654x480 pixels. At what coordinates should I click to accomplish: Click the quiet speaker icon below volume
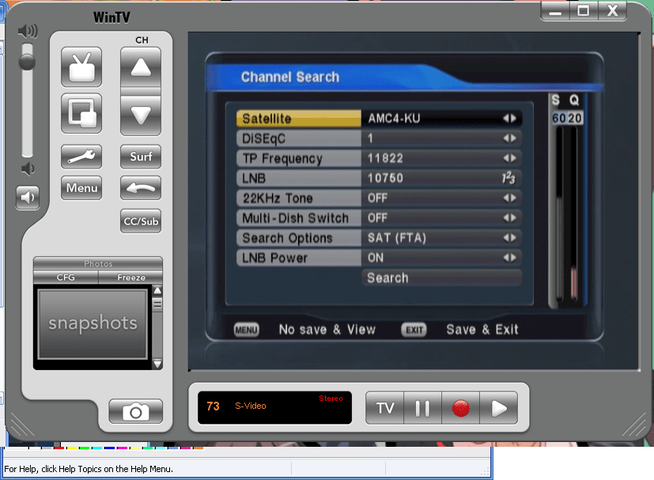click(x=28, y=169)
